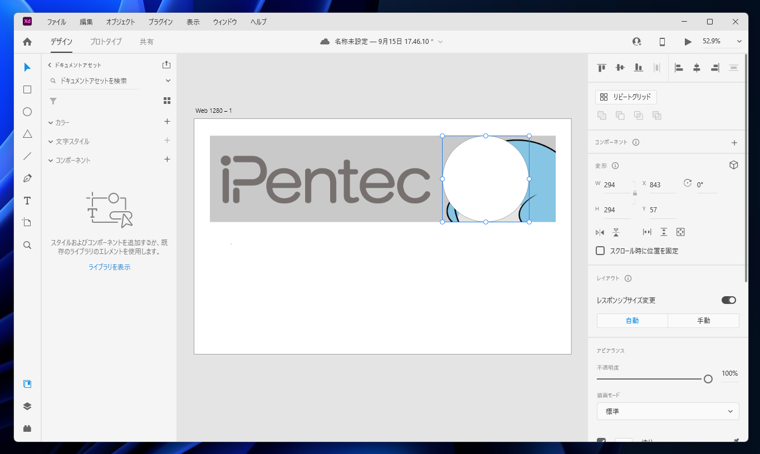The width and height of the screenshot is (760, 454).
Task: Open the Layers panel icon
Action: click(x=27, y=406)
